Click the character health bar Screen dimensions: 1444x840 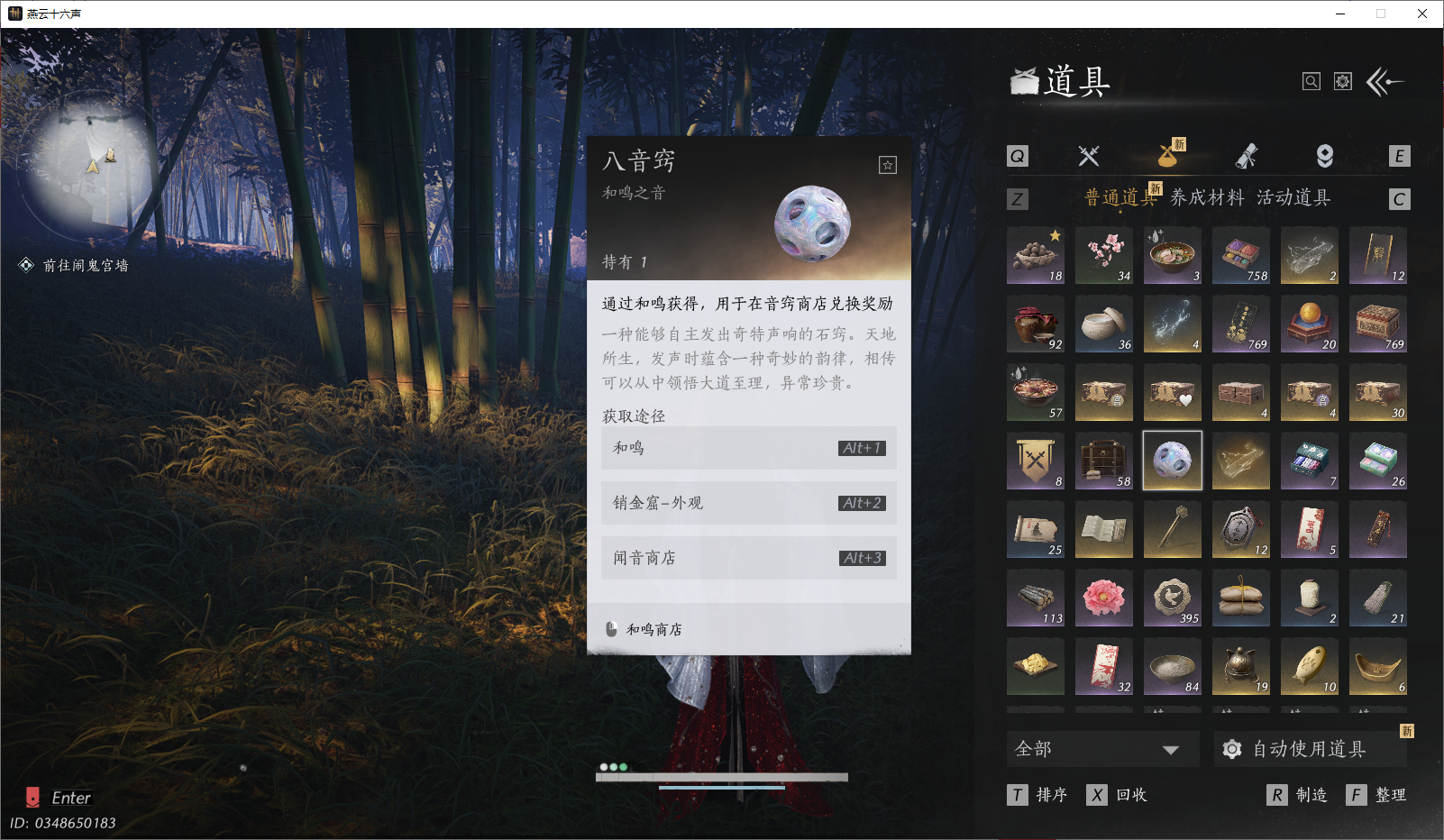point(722,777)
